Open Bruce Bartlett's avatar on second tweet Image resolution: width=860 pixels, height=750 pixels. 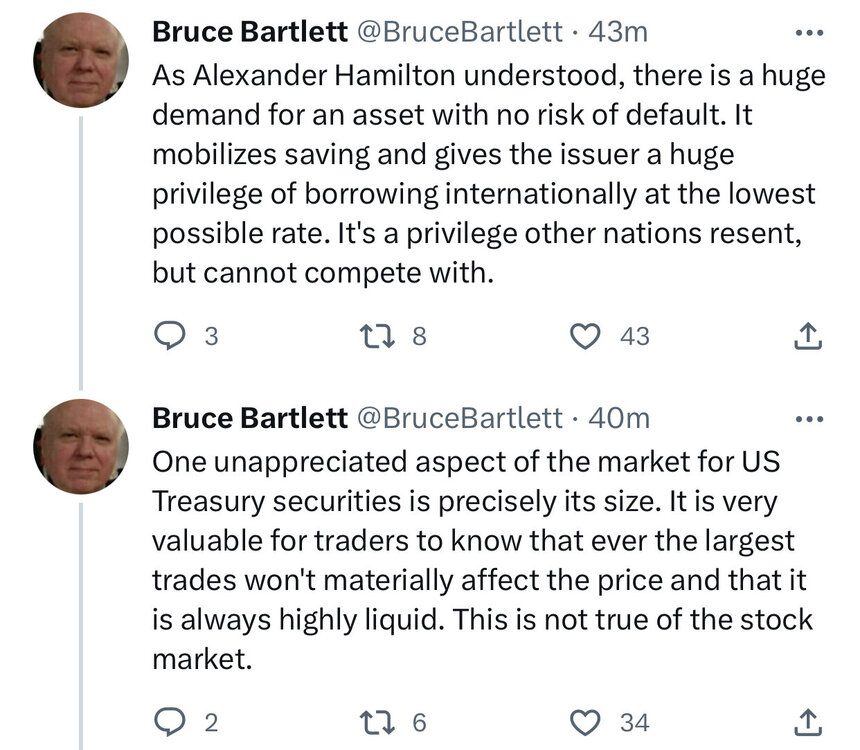[81, 445]
